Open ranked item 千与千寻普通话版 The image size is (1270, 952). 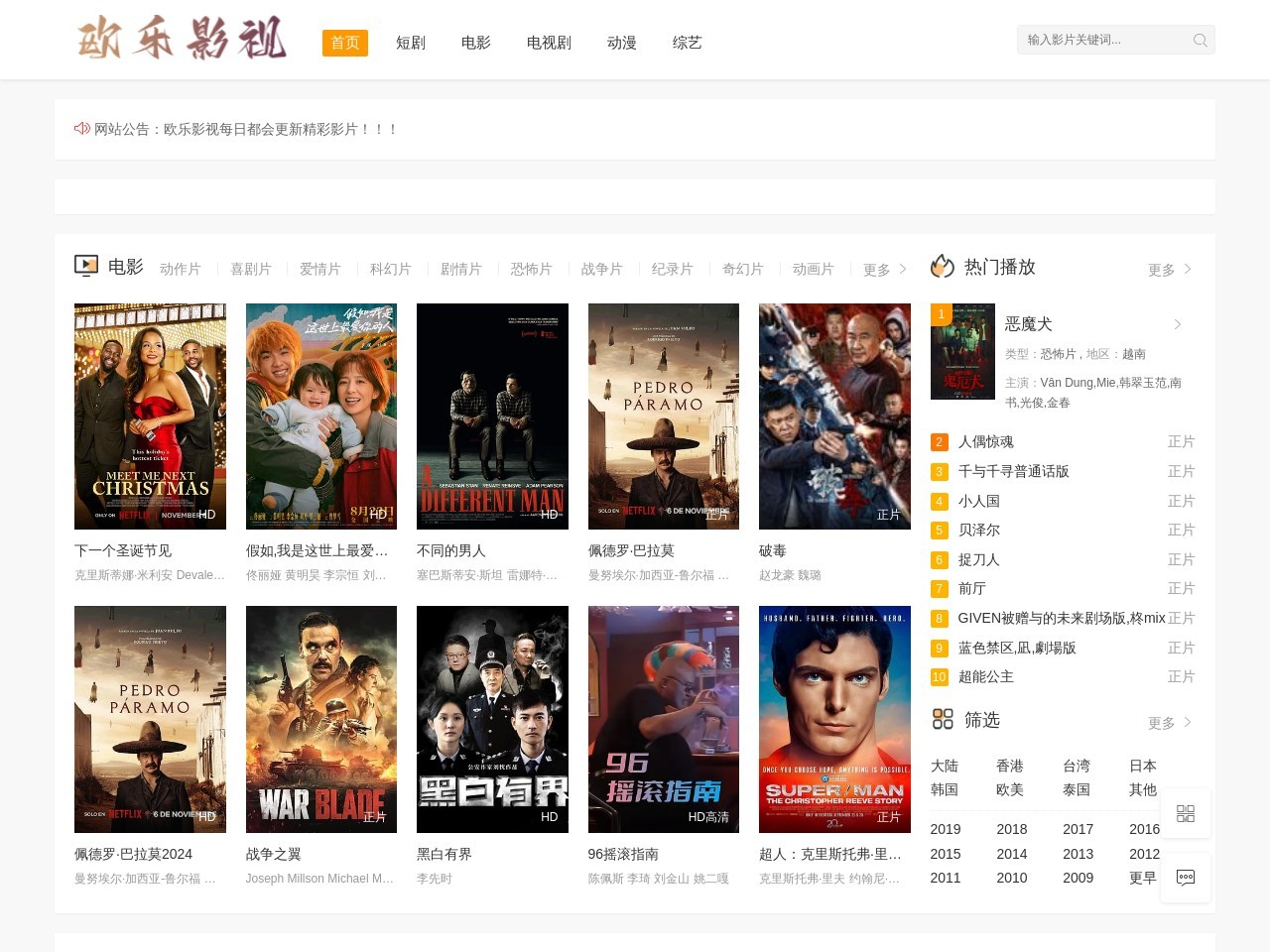[1014, 471]
